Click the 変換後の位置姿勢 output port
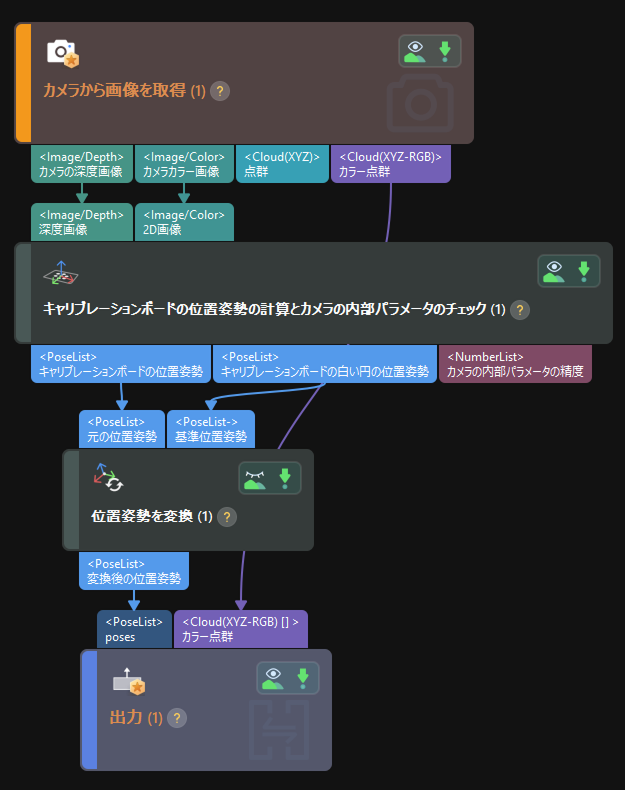Screen dimensions: 625x790 [x=134, y=571]
